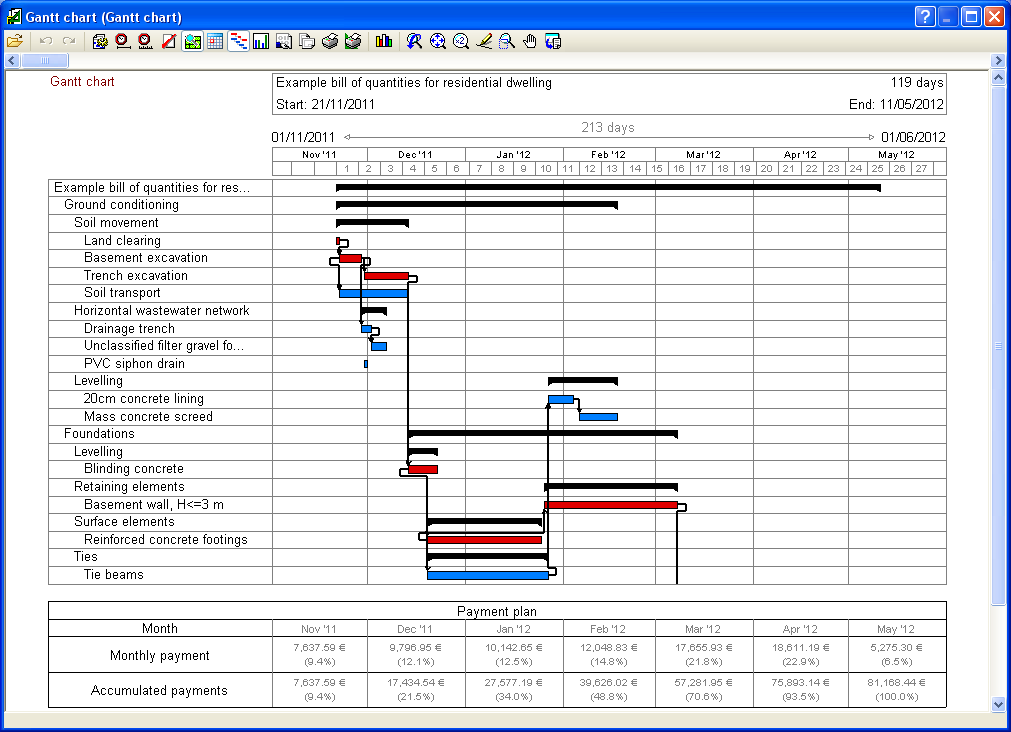Click vertical scrollbar down arrow

tap(998, 704)
